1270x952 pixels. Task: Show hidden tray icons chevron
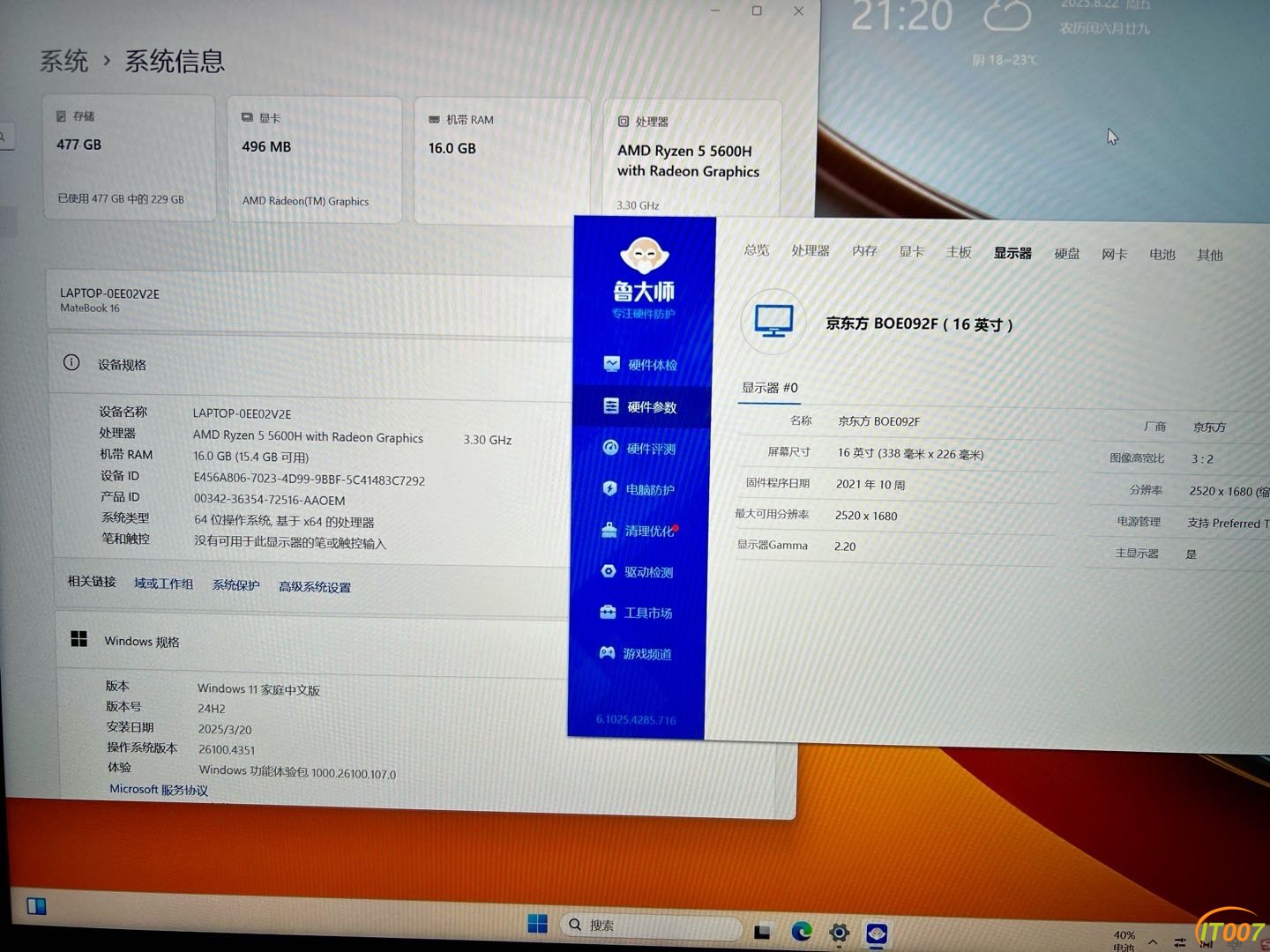[x=1152, y=942]
